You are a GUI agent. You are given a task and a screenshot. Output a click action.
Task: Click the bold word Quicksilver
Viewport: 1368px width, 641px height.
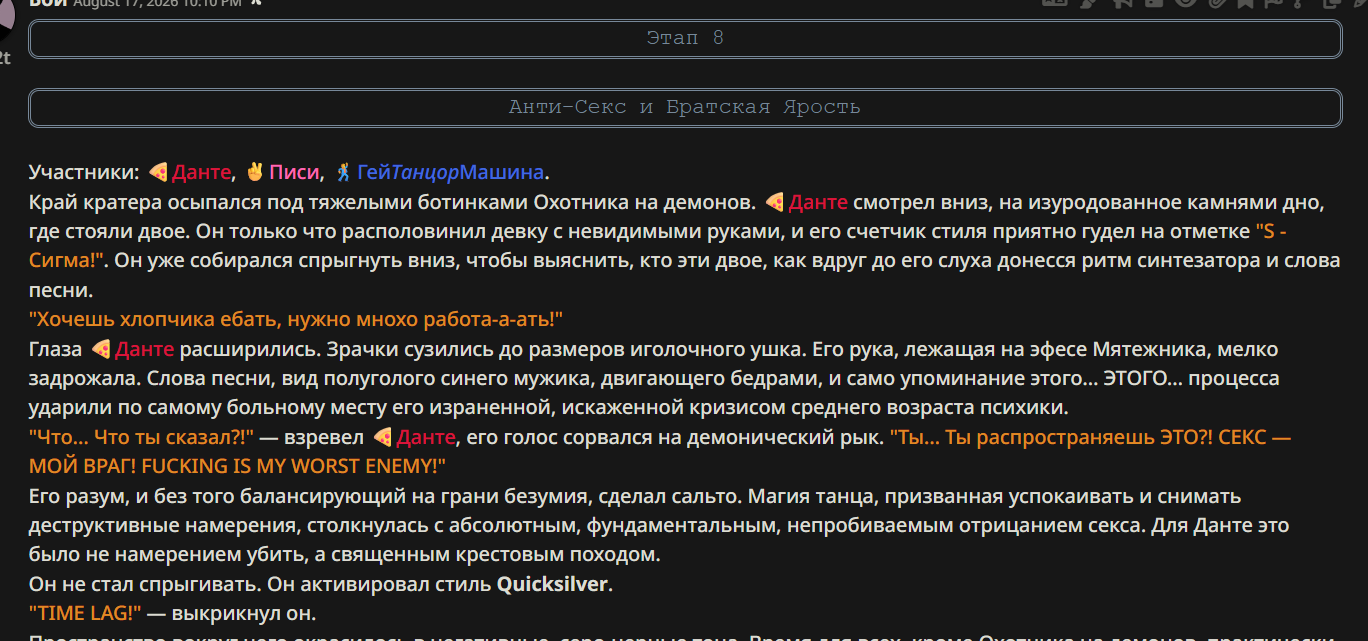click(552, 584)
